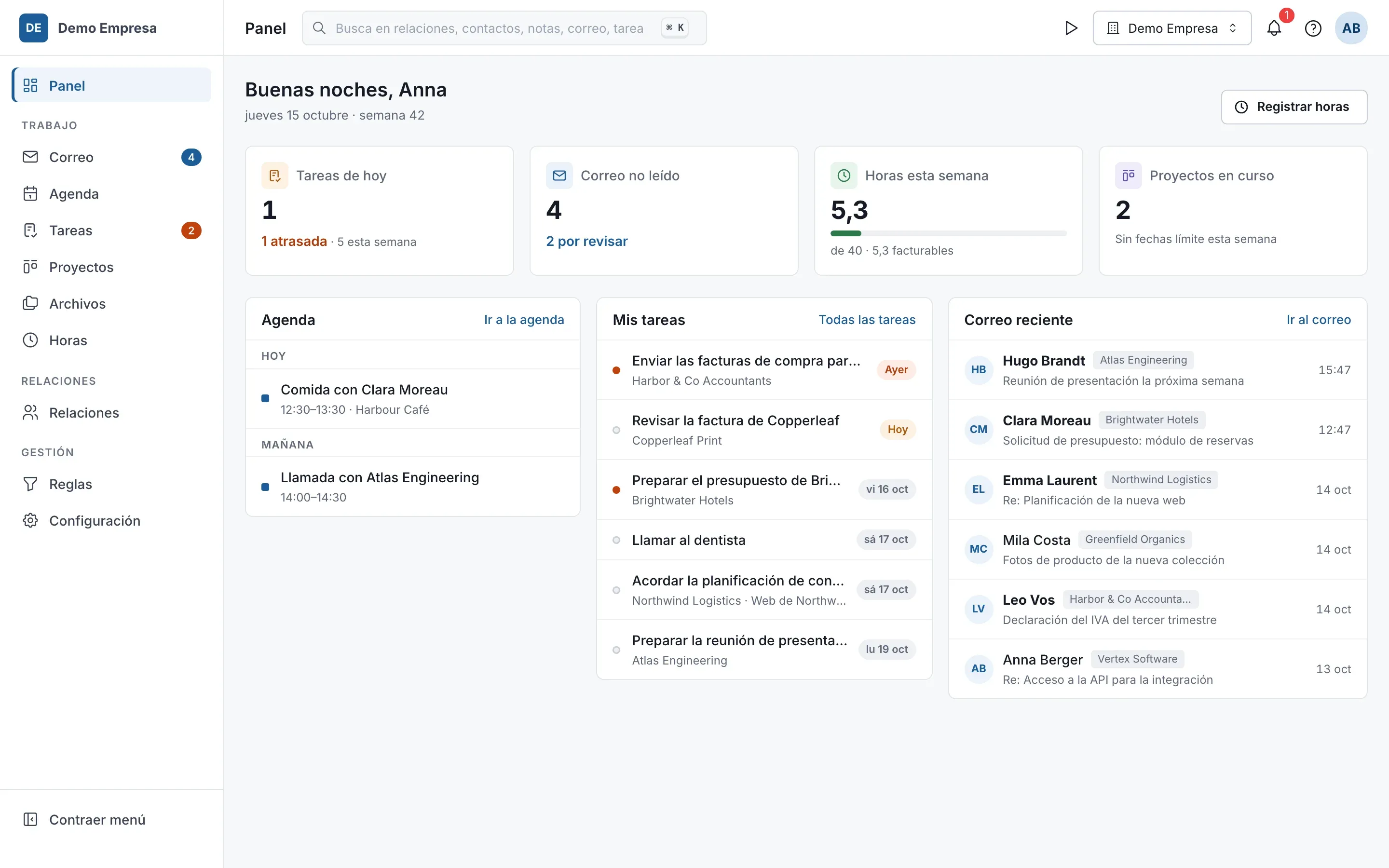Open Configuración in the sidebar

111,521
